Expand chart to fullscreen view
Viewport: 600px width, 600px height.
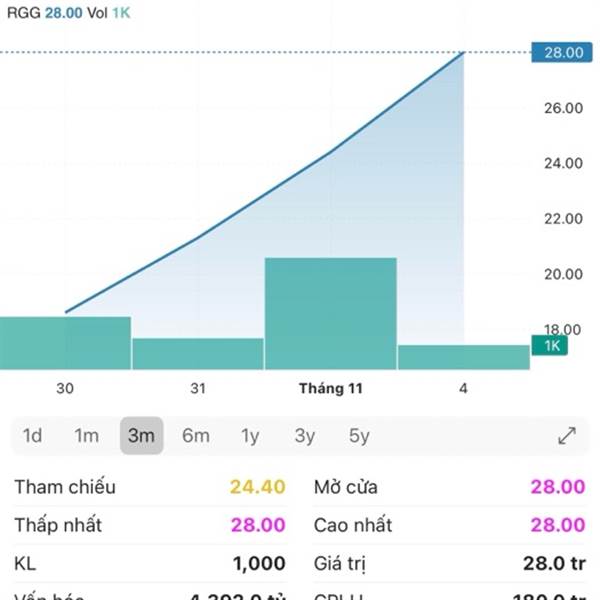pyautogui.click(x=567, y=436)
